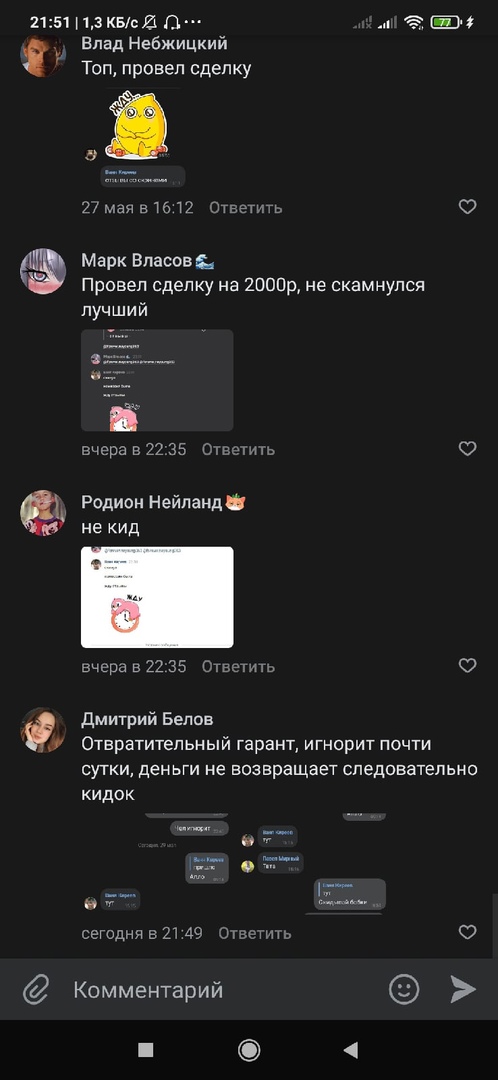The image size is (498, 1080).
Task: Open Родион Нейланд's attached white screenshot
Action: 157,597
